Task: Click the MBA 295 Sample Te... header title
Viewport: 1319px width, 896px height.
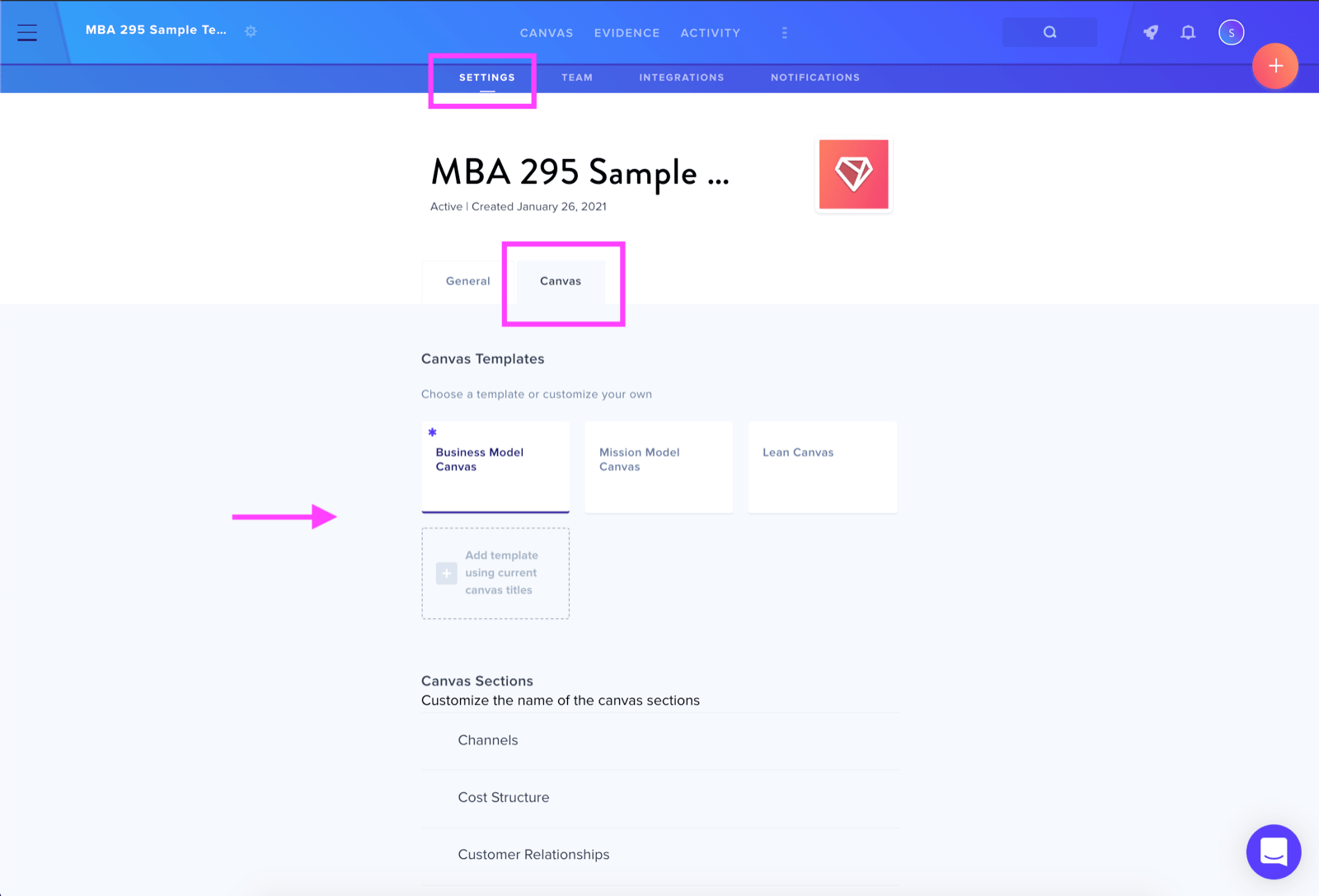Action: 156,30
